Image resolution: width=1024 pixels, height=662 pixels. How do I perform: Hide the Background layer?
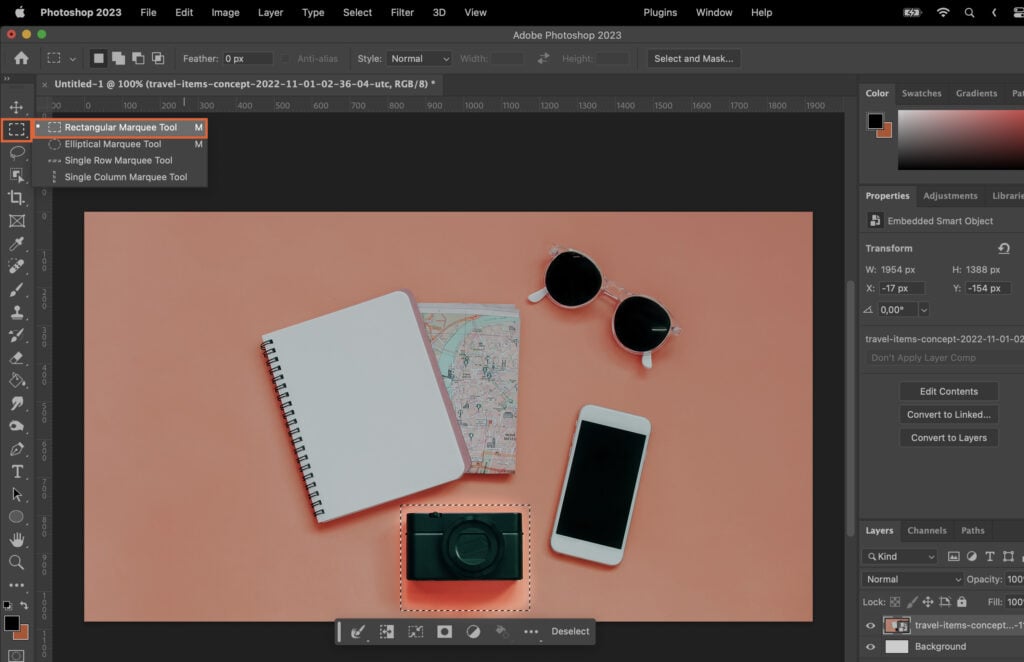click(x=870, y=646)
